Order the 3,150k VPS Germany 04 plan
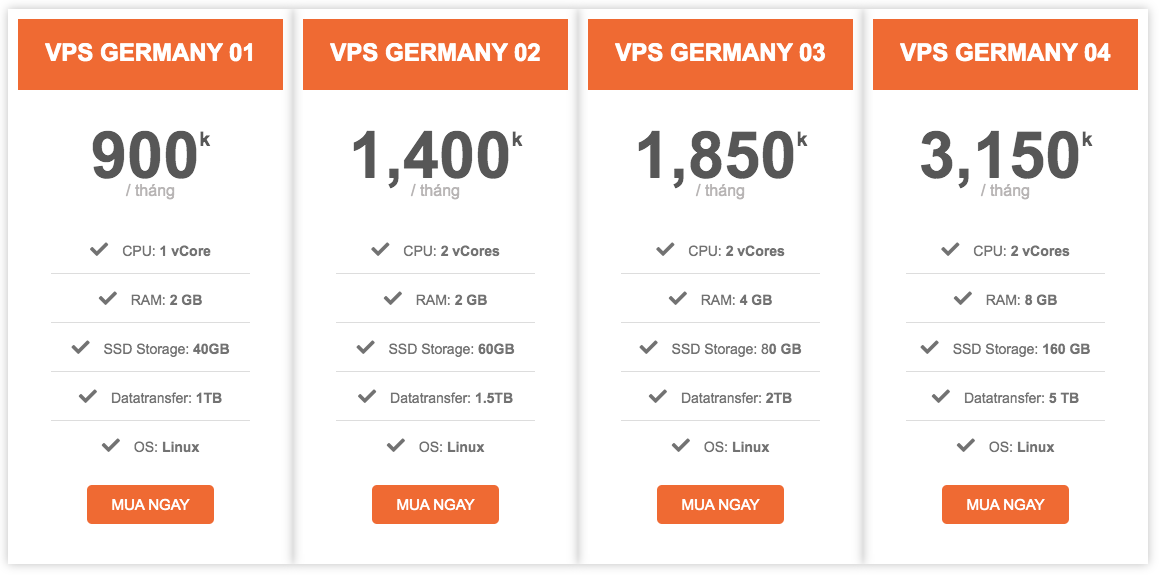This screenshot has width=1159, height=575. click(1005, 505)
